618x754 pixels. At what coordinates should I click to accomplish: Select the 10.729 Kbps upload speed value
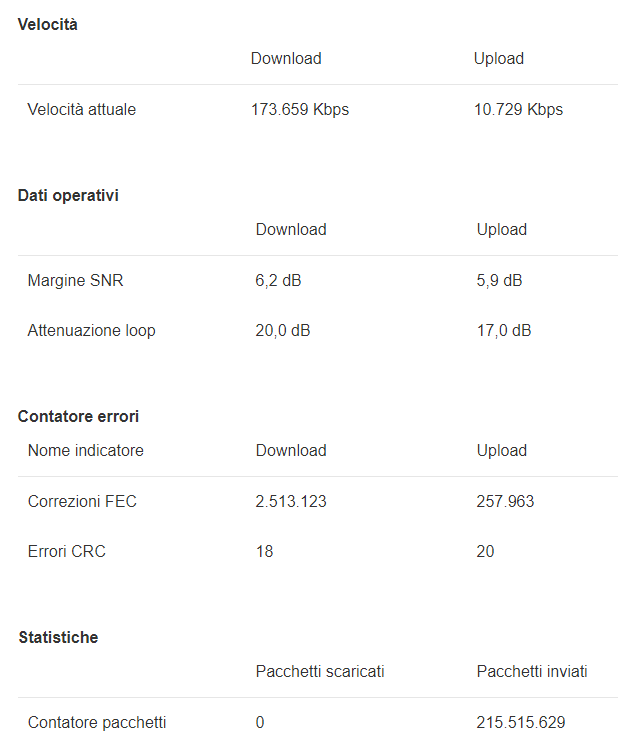tap(518, 110)
